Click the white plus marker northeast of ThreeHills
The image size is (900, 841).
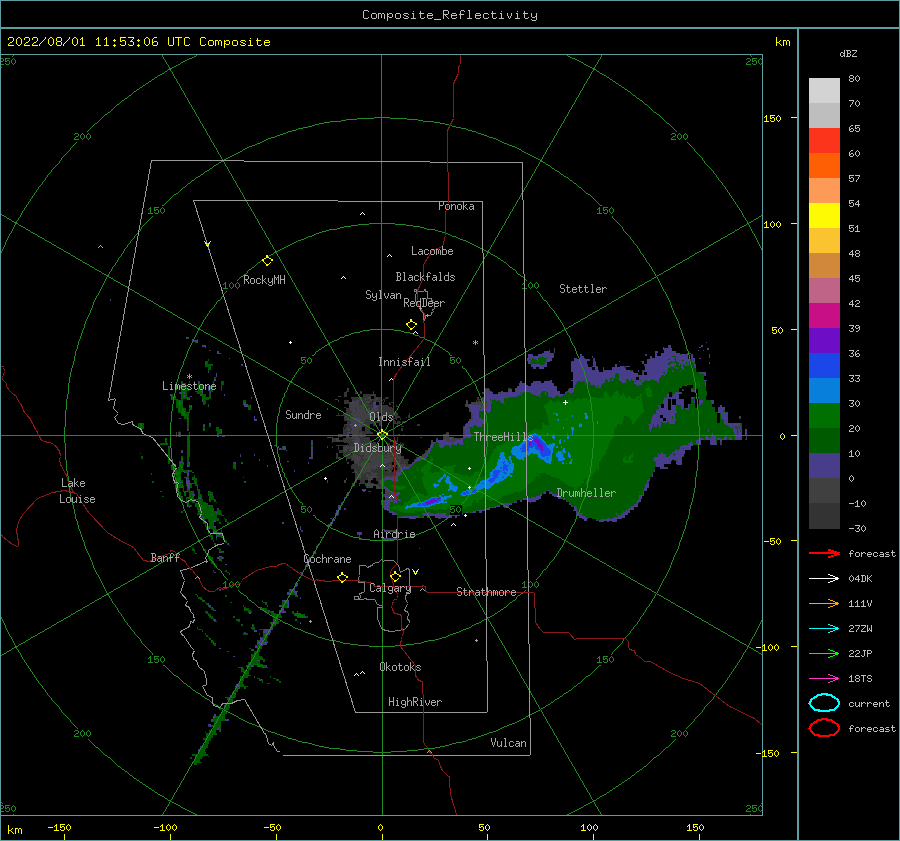coord(565,402)
